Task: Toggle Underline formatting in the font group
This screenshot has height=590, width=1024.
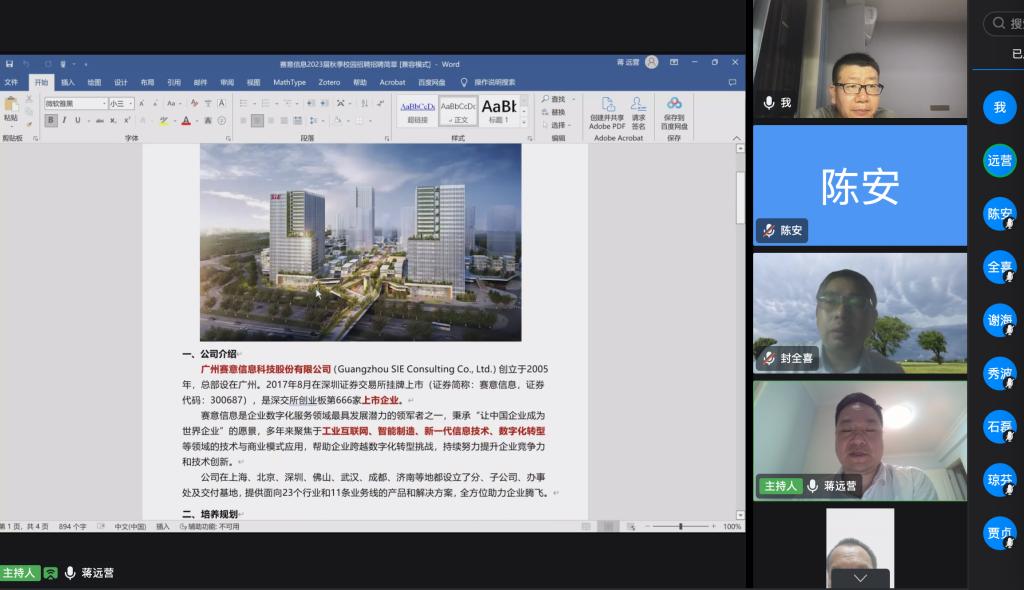Action: coord(77,120)
